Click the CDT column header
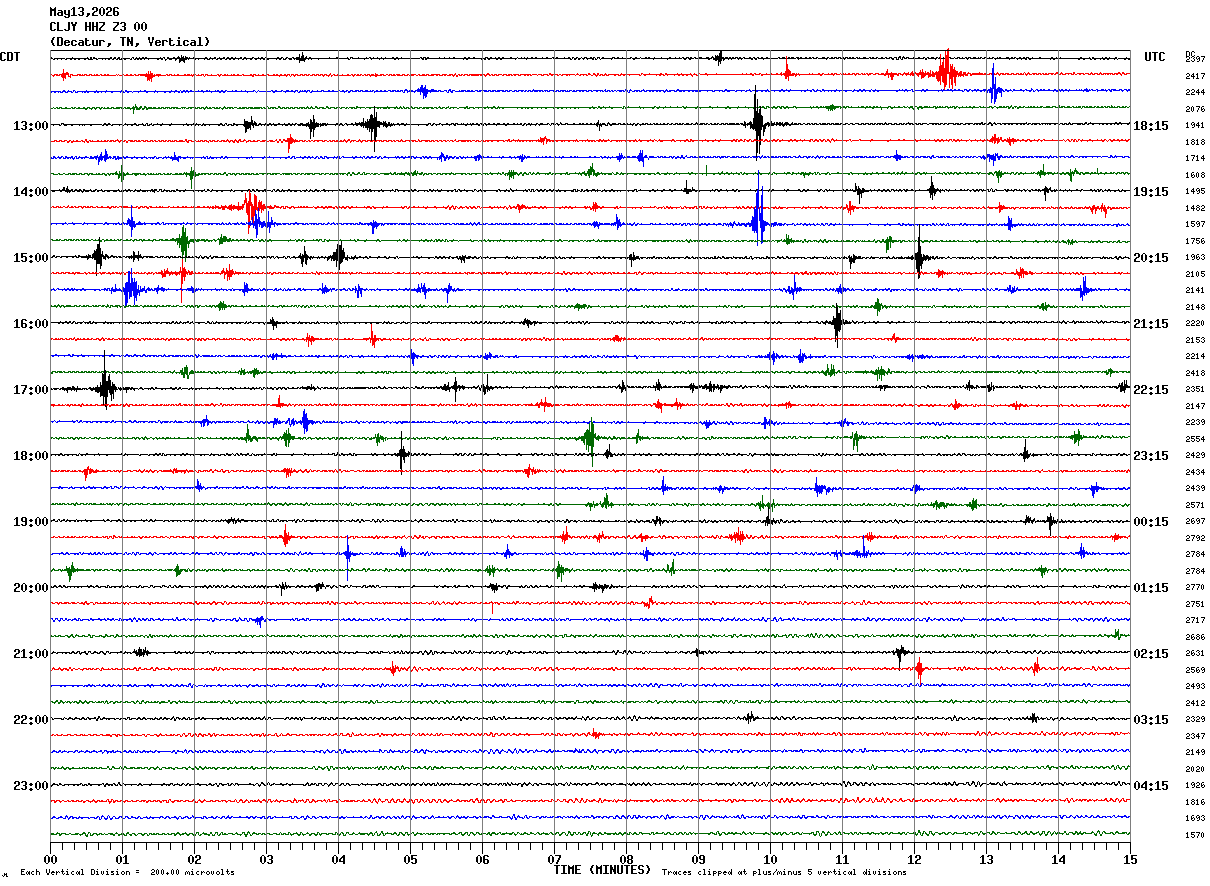The height and width of the screenshot is (886, 1210). tap(10, 57)
